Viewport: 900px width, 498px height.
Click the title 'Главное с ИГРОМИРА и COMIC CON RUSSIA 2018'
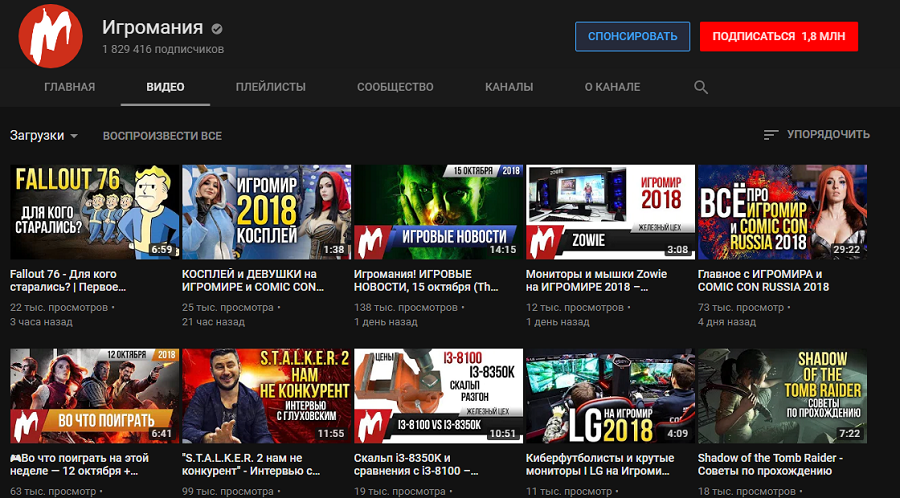tap(763, 281)
